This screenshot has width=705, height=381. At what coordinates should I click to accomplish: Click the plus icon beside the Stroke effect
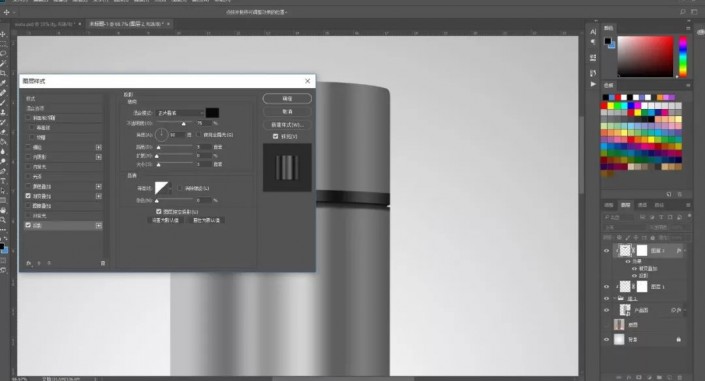pos(98,147)
